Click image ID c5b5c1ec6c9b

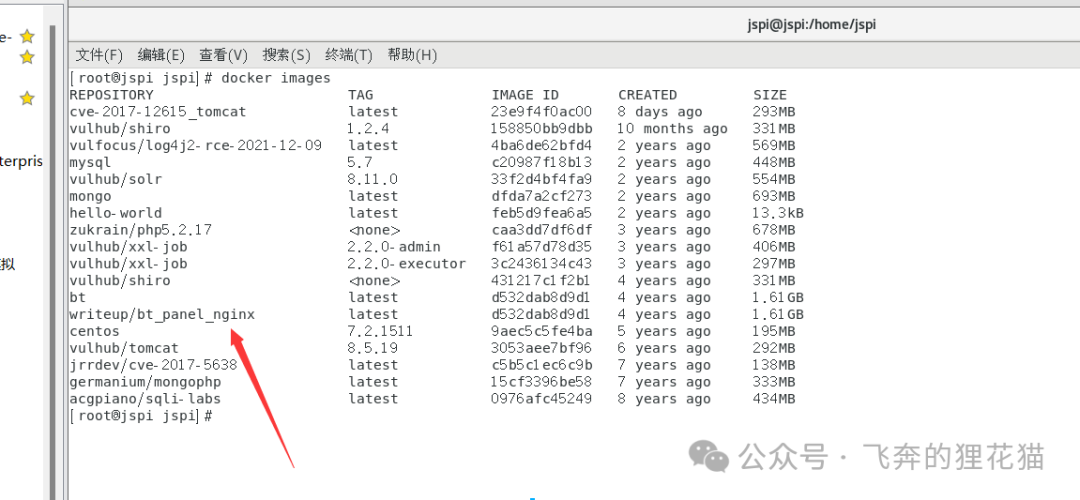point(541,365)
